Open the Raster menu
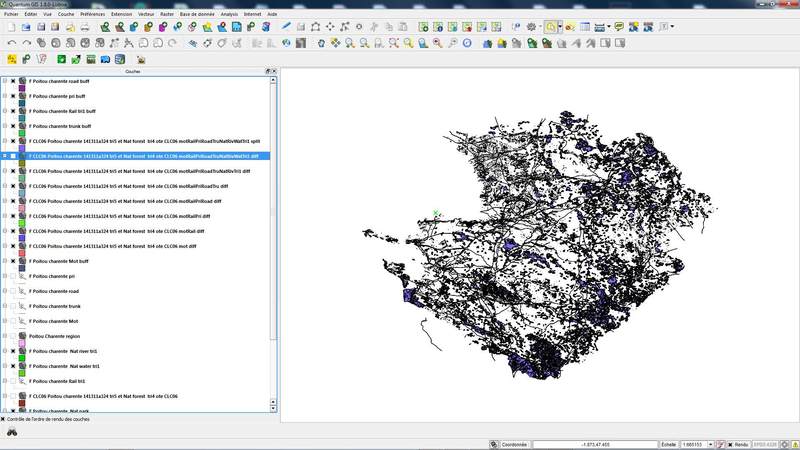 166,14
